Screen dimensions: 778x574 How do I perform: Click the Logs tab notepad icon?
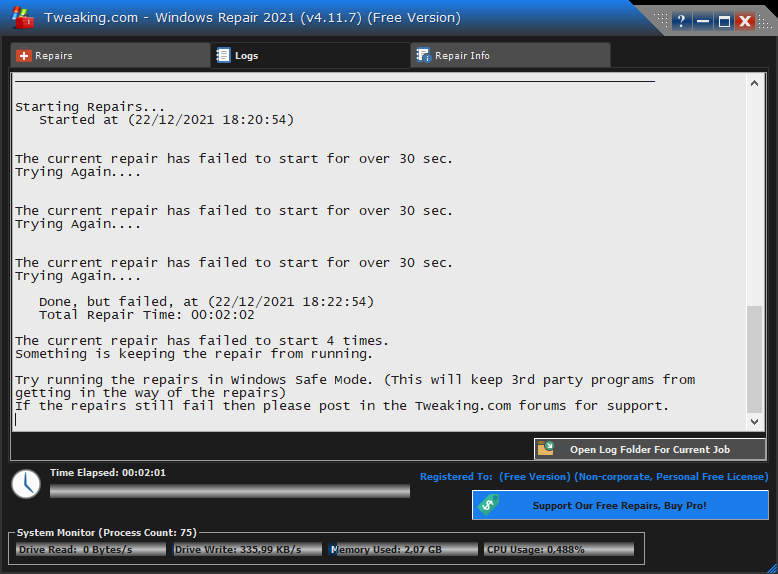point(223,56)
